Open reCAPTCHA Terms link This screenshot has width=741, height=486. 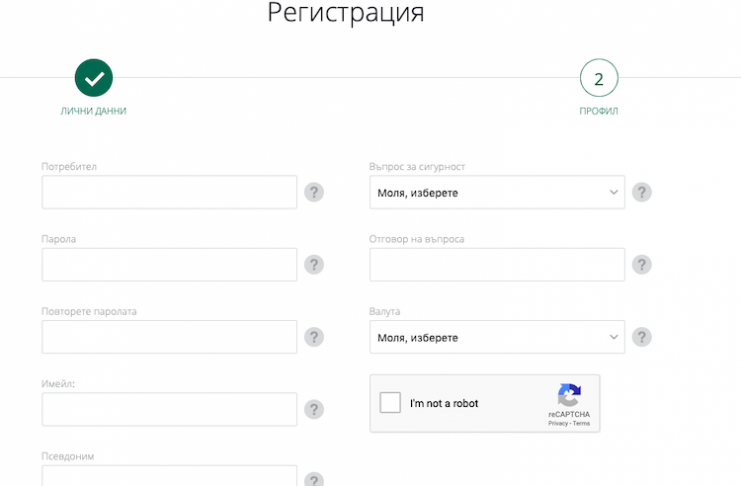(581, 424)
